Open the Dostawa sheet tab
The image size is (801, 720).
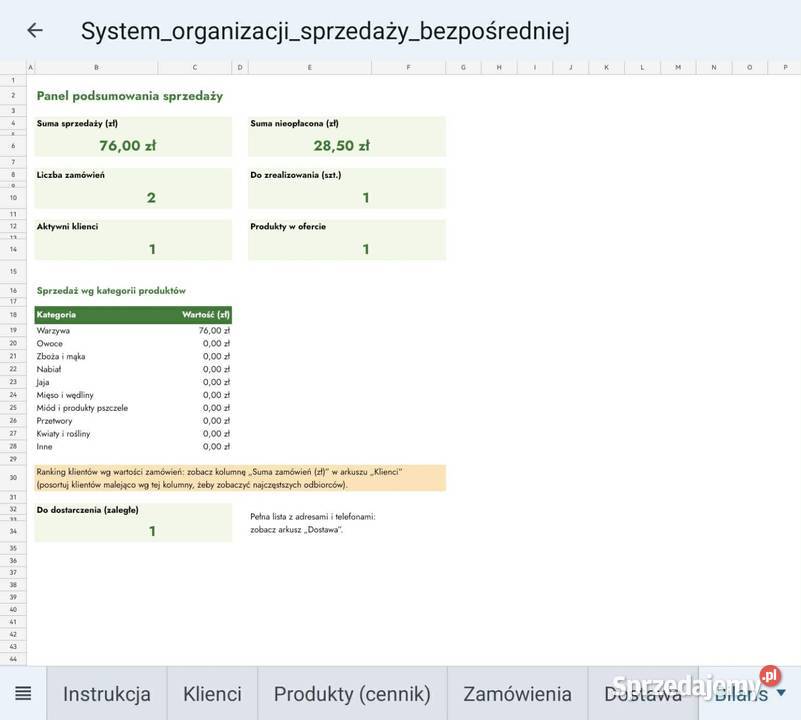click(643, 694)
